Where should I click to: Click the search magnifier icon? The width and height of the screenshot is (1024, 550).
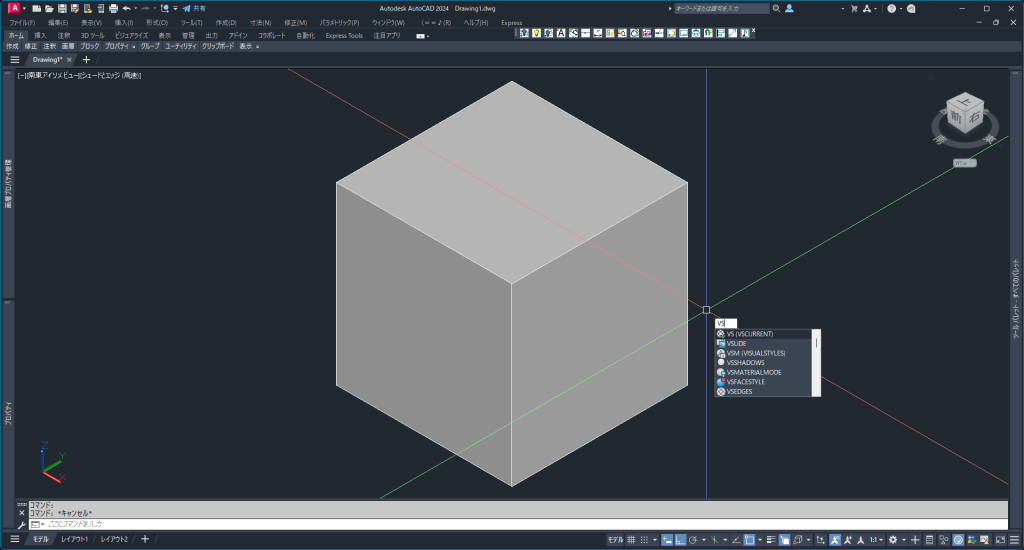[x=776, y=8]
